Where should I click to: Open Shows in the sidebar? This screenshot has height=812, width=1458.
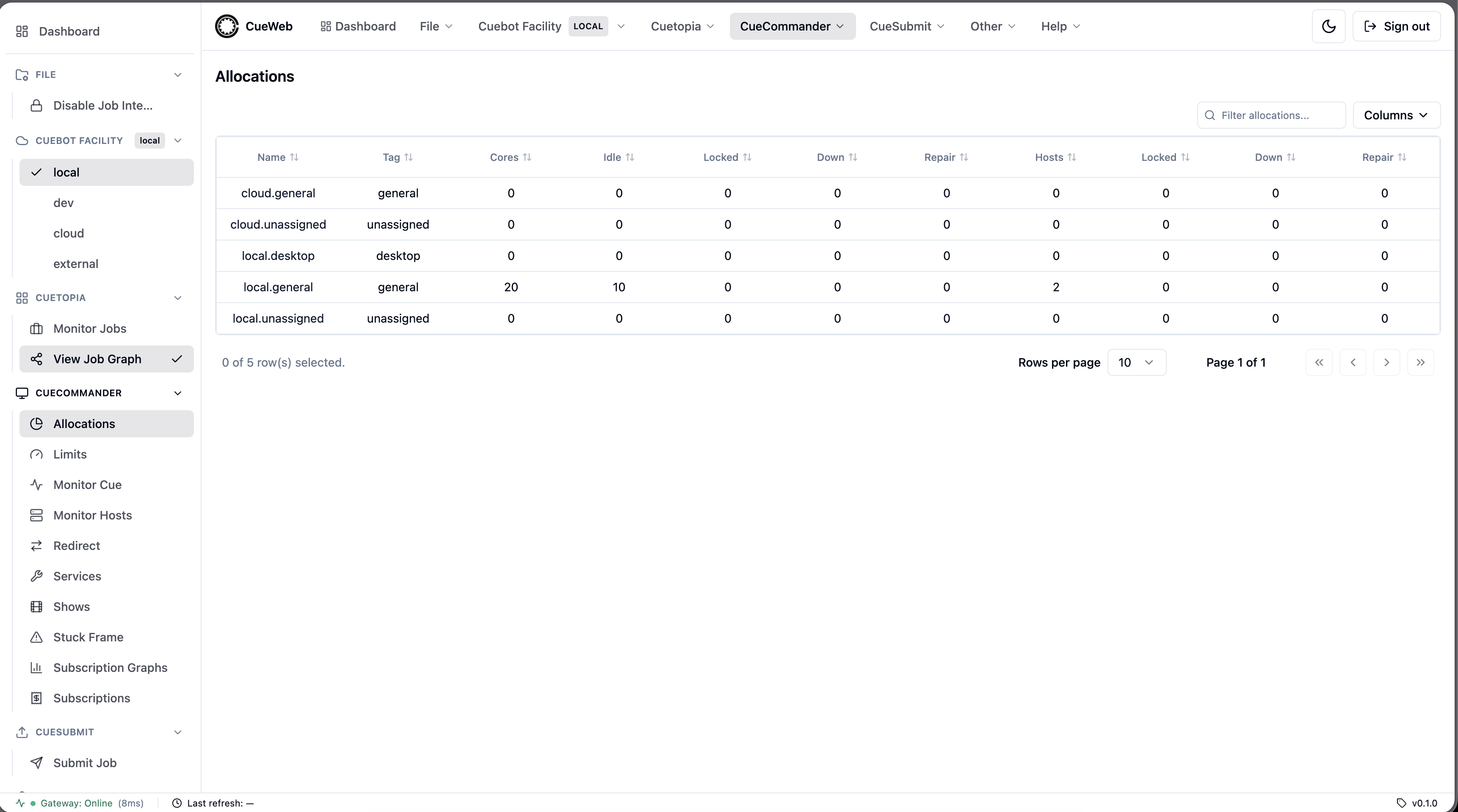pyautogui.click(x=106, y=607)
